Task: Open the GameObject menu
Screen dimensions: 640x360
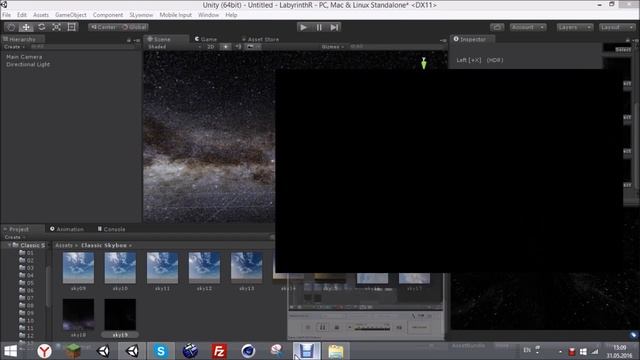Action: tap(71, 15)
